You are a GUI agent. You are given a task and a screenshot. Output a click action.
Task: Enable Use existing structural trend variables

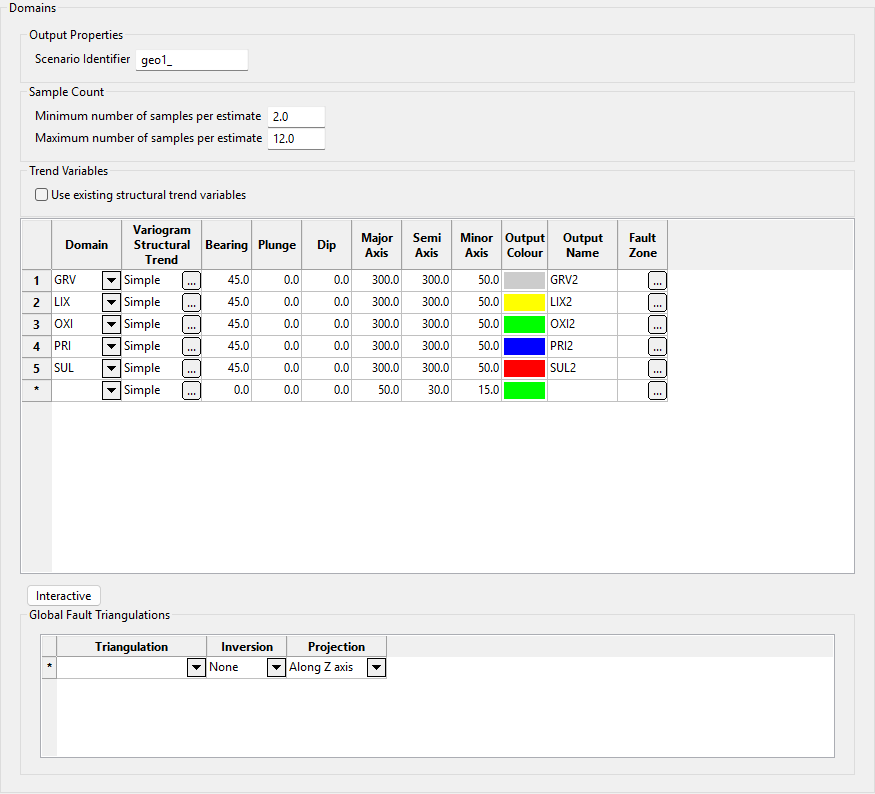(41, 195)
